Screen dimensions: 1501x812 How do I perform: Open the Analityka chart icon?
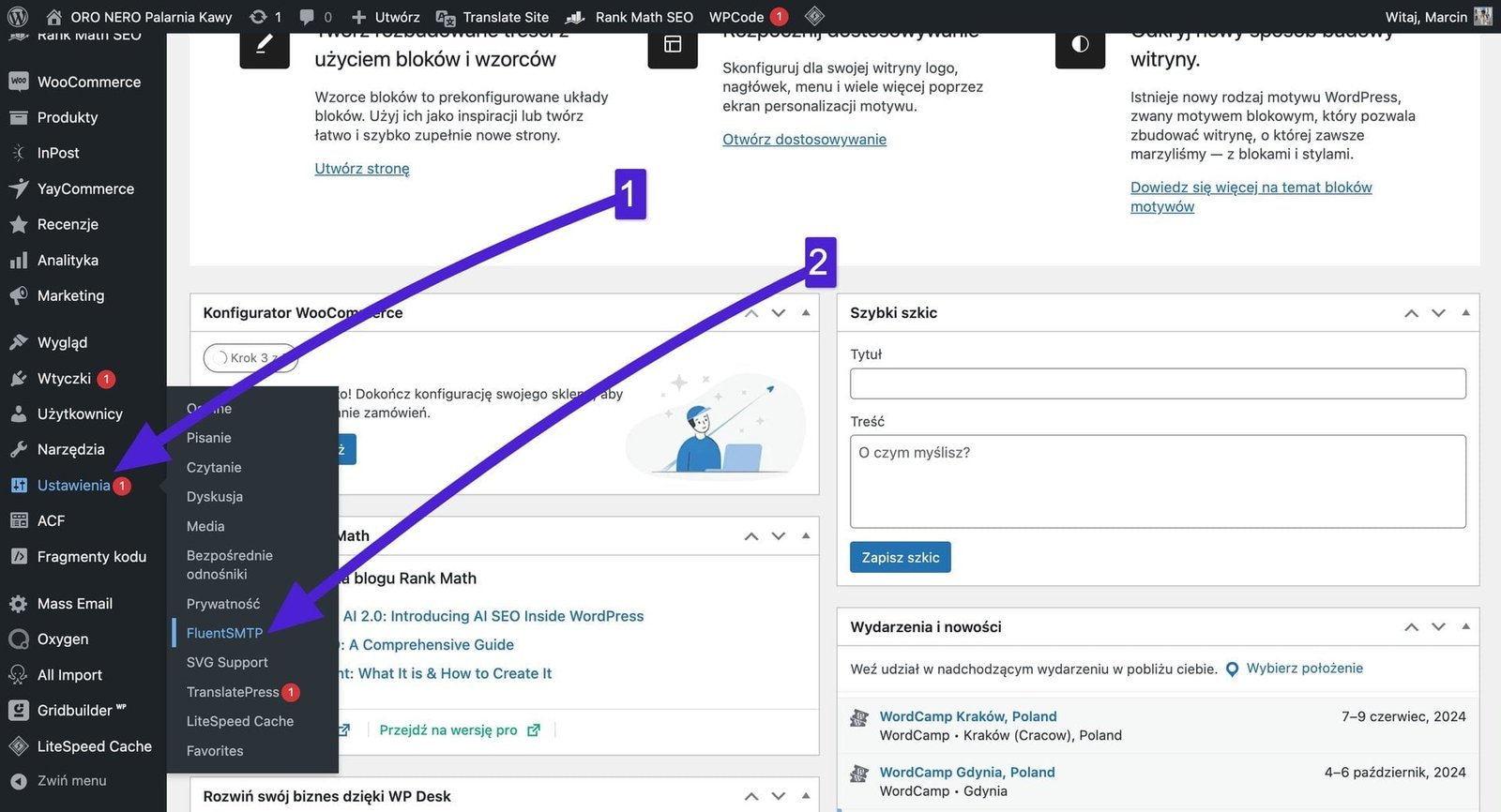pos(18,261)
